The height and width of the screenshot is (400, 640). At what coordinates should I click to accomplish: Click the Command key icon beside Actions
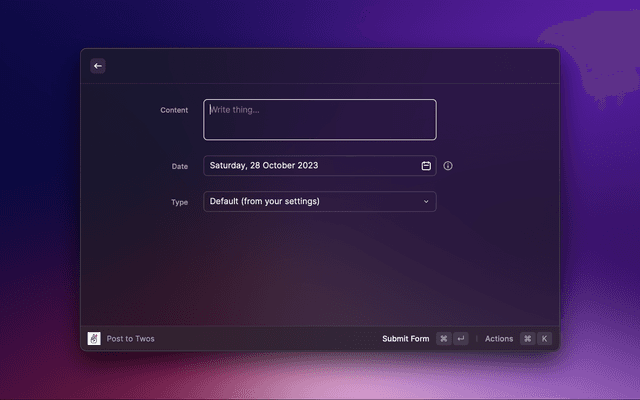pyautogui.click(x=527, y=339)
